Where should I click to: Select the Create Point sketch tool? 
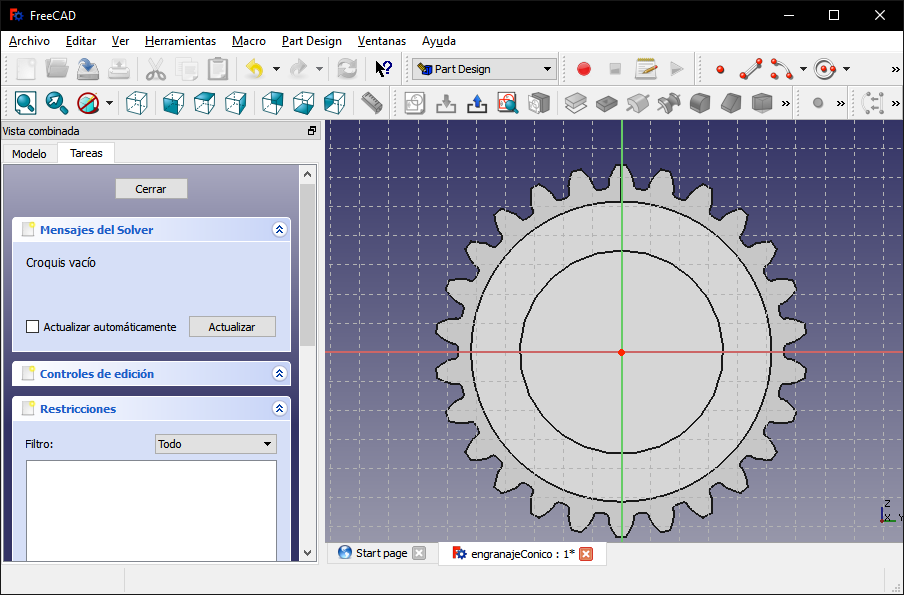tap(720, 69)
